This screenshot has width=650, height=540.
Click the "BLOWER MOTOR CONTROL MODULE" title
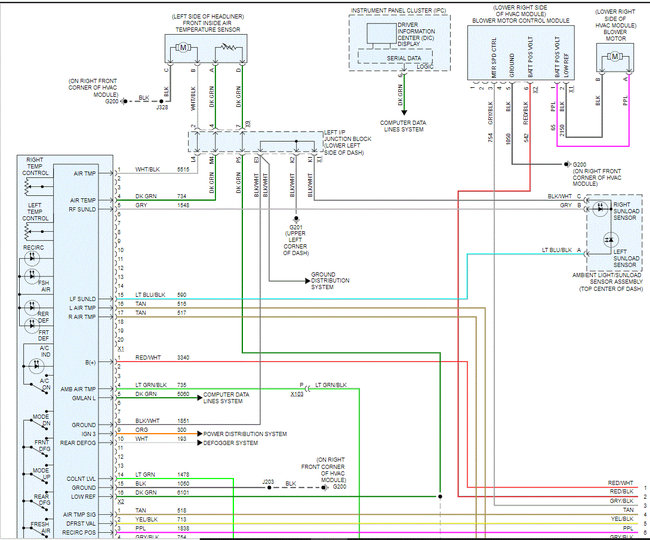521,20
